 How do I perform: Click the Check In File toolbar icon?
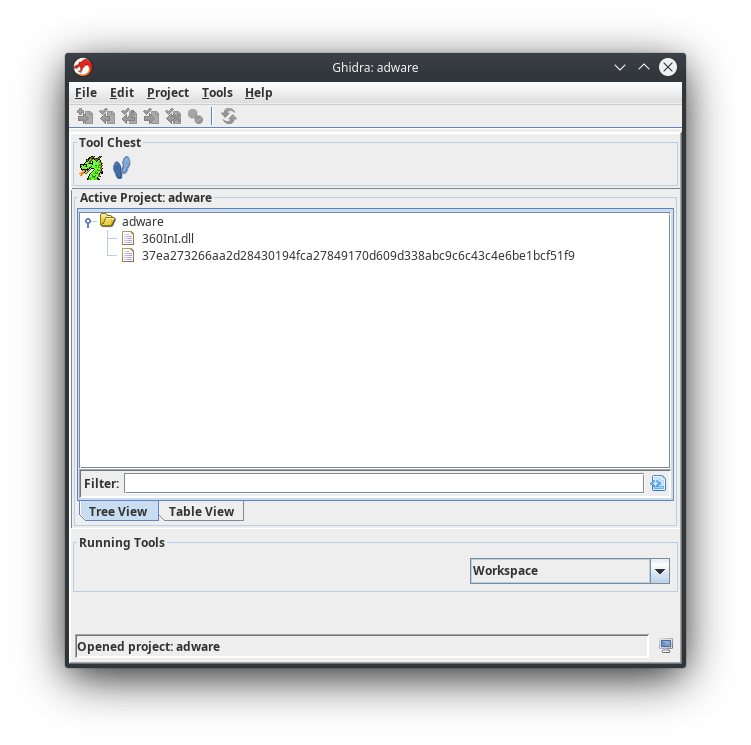[151, 117]
